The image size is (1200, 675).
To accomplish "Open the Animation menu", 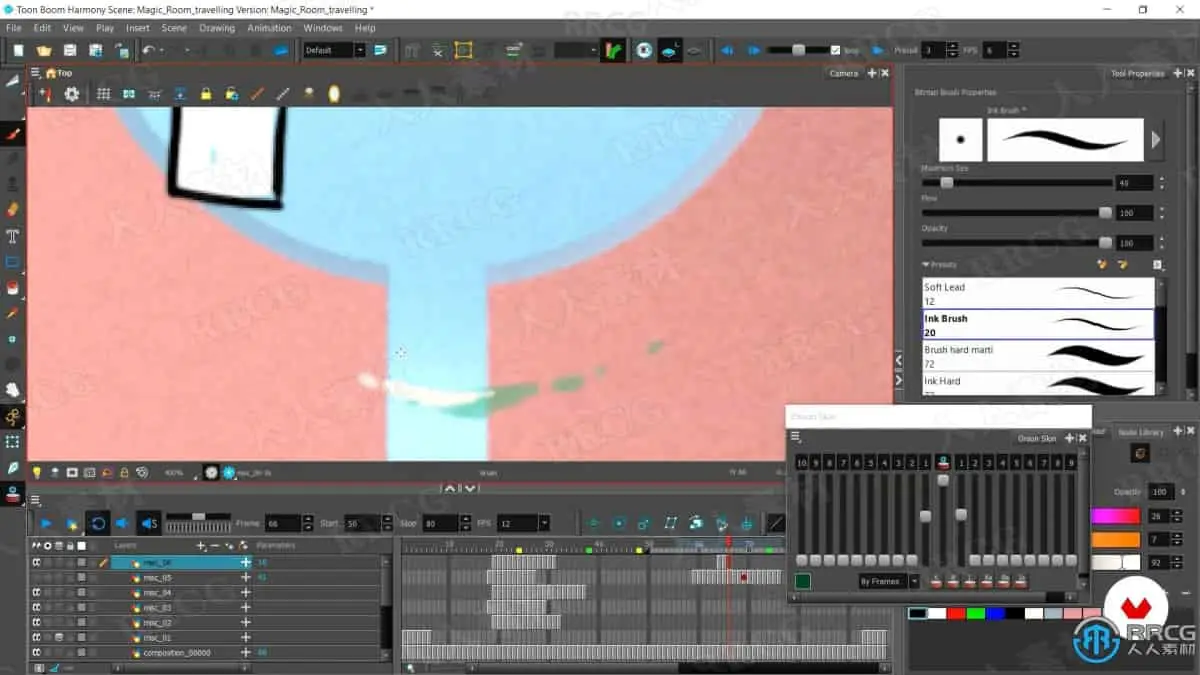I will pyautogui.click(x=270, y=28).
